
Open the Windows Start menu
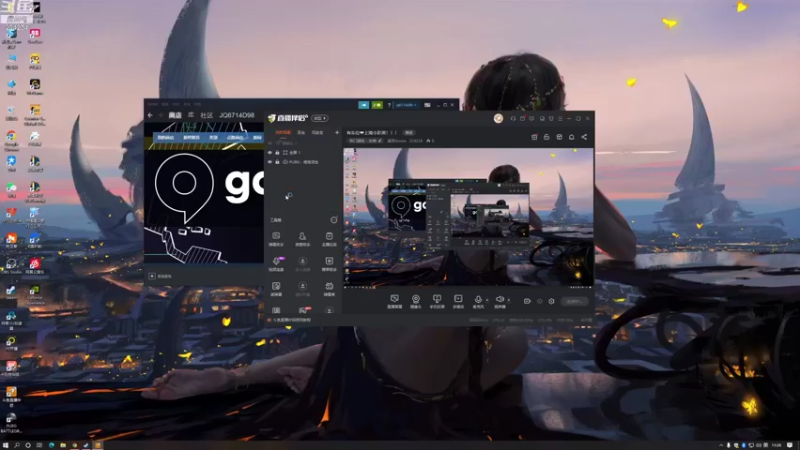tap(6, 445)
